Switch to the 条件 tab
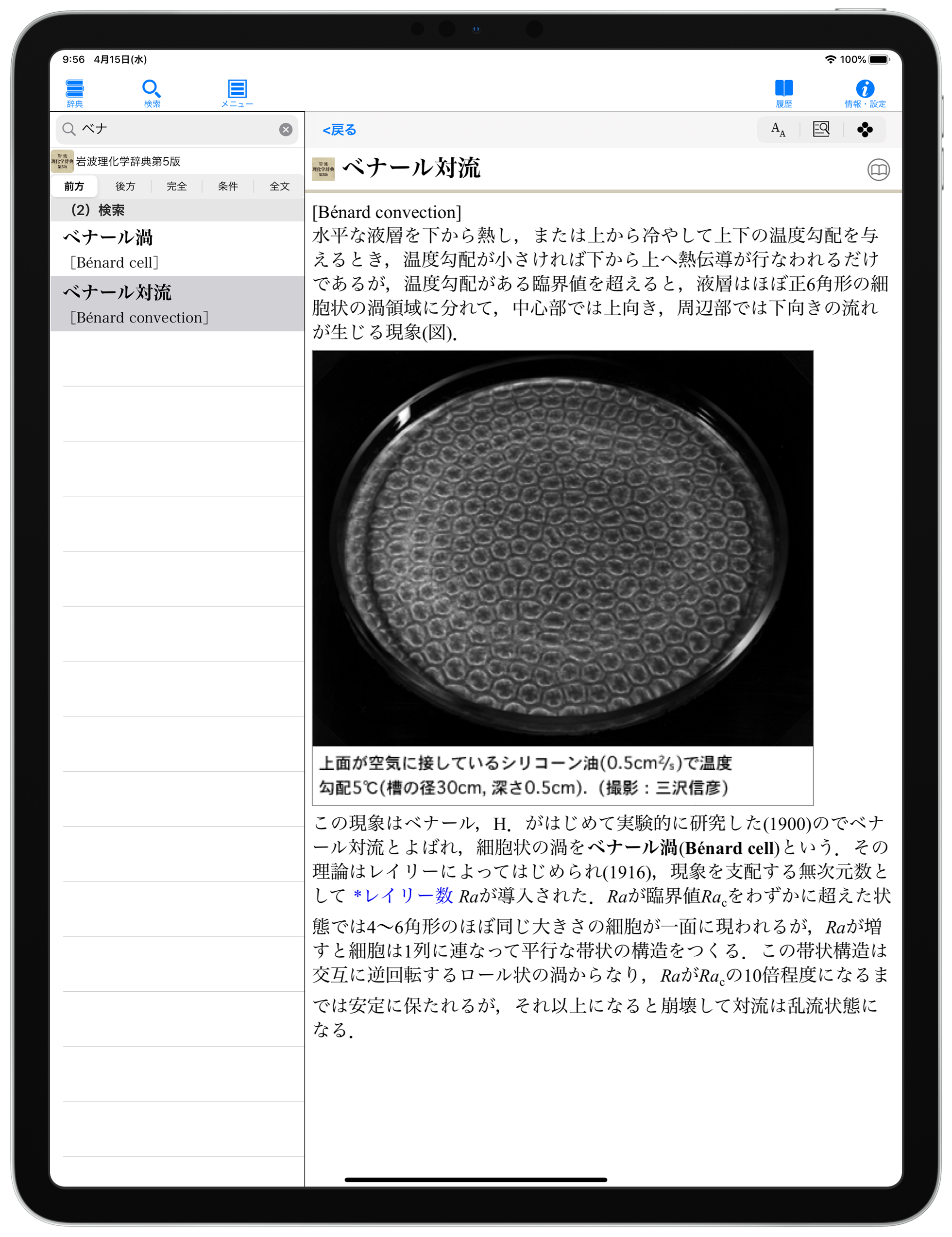This screenshot has height=1237, width=952. click(x=228, y=186)
